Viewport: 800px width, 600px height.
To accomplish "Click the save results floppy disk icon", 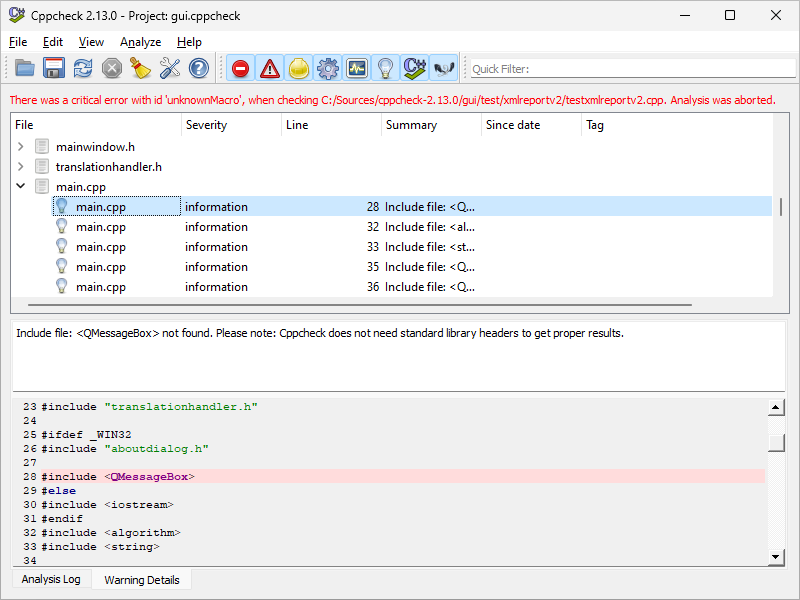I will tap(54, 68).
